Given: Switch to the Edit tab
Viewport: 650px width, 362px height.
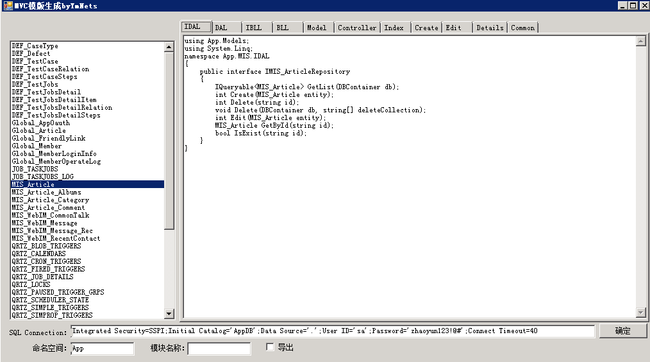Looking at the screenshot, I should 457,27.
